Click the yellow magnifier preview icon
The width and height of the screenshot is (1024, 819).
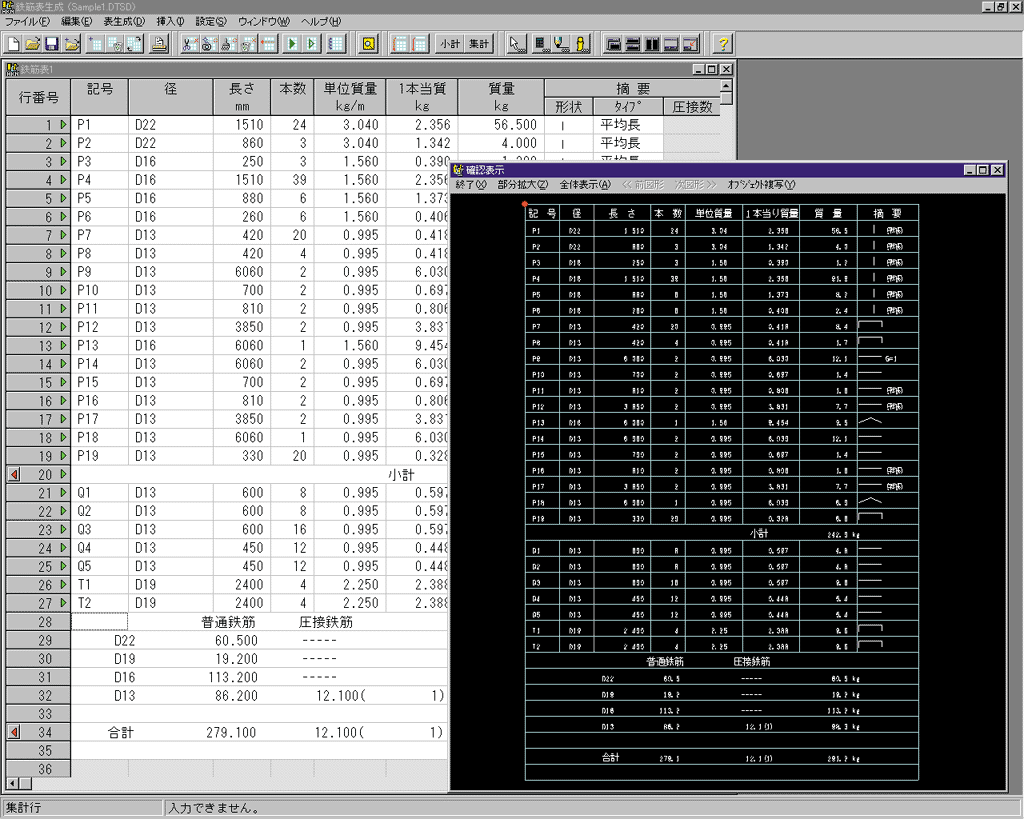[368, 44]
